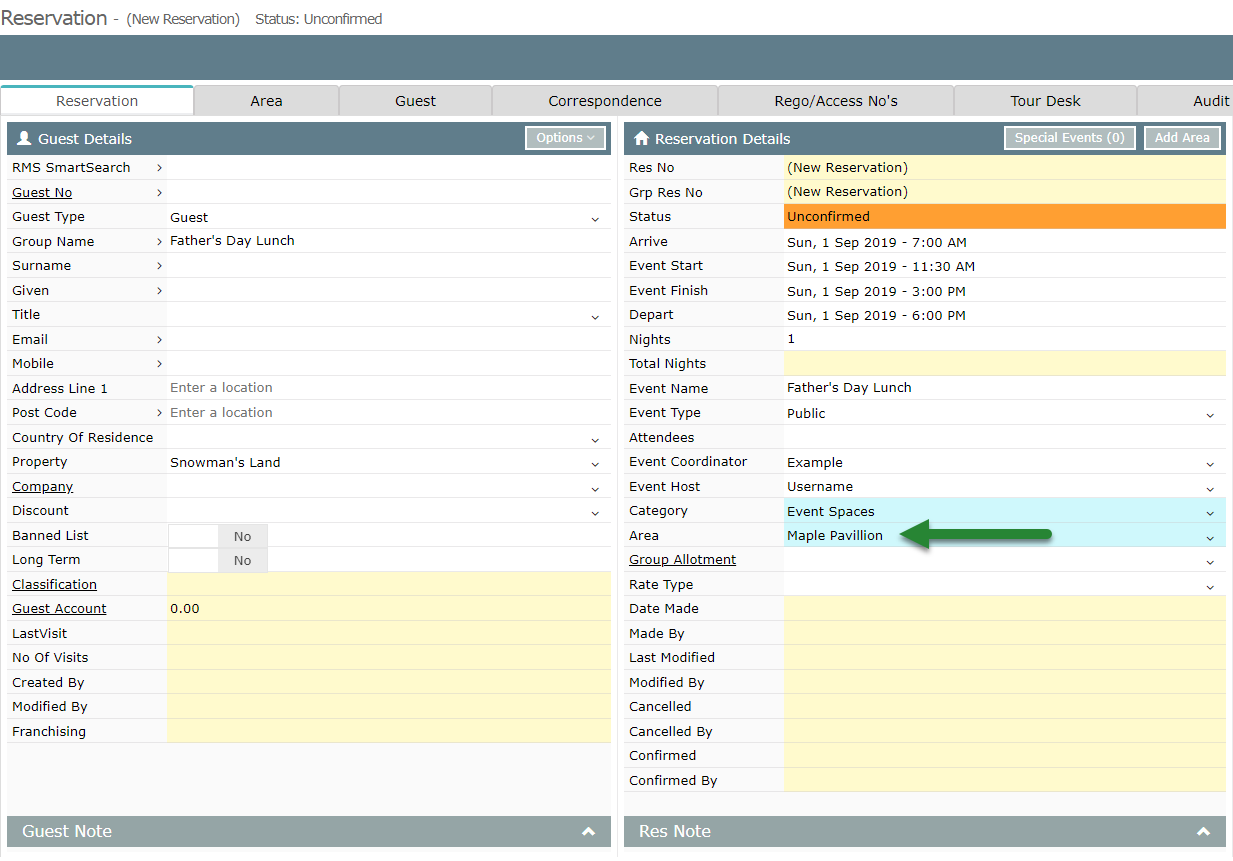Collapse the Res Note panel arrow
Viewport: 1233px width, 861px height.
pos(1203,832)
